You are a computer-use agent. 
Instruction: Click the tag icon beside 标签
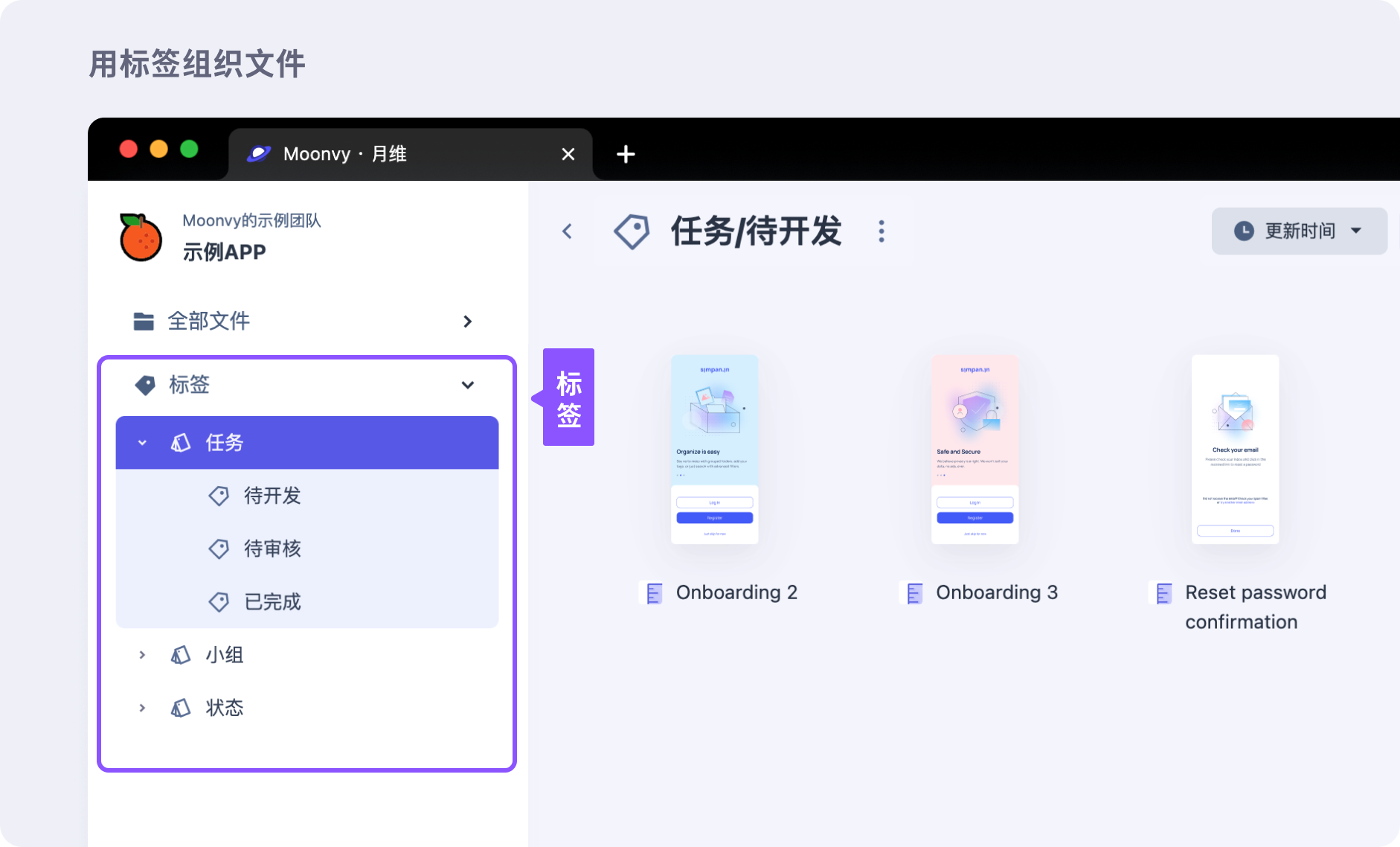pyautogui.click(x=145, y=386)
